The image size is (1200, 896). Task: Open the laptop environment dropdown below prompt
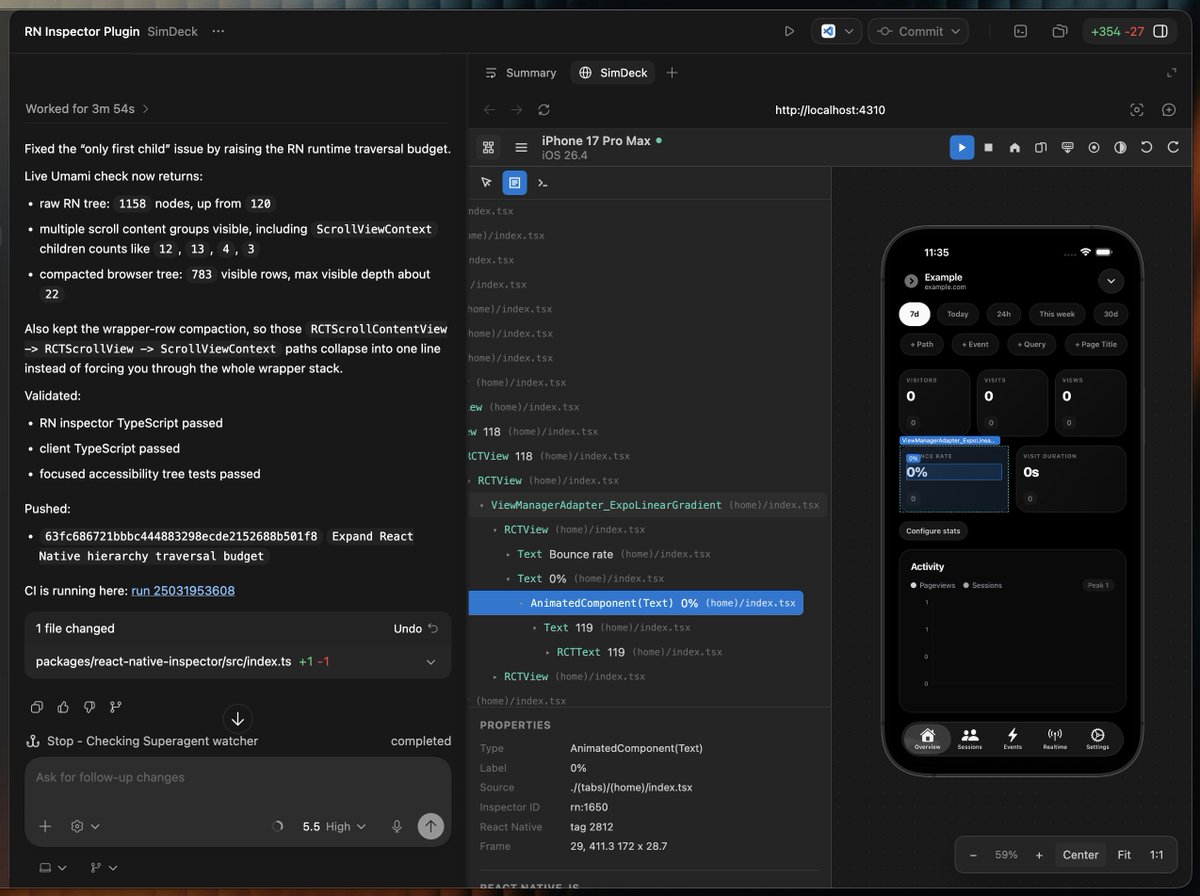point(53,867)
